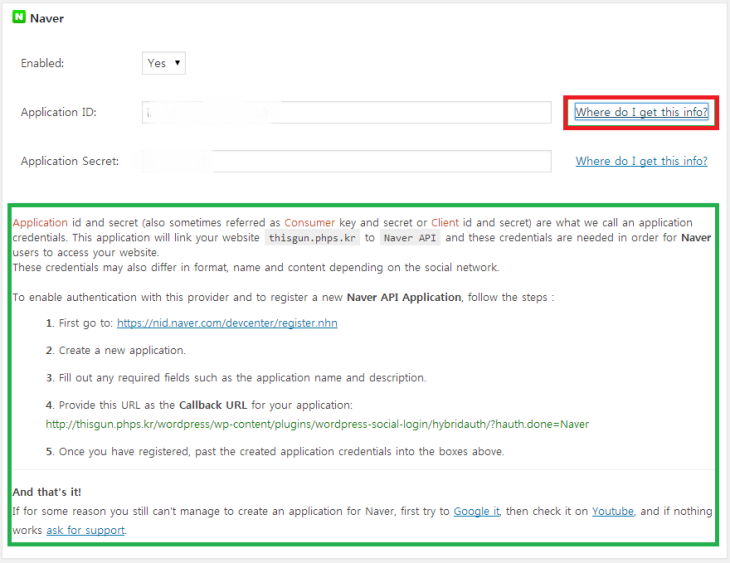Click the bold 'Callback URL' text in step 4
This screenshot has height=563, width=730.
pyautogui.click(x=213, y=405)
